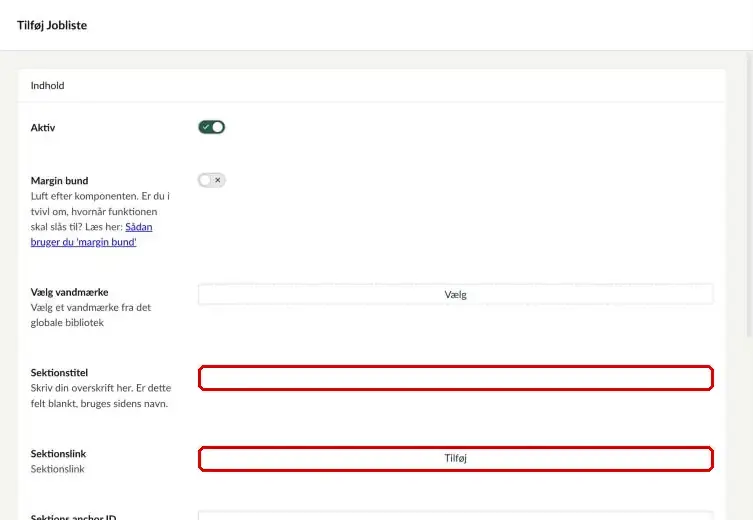Enable the Margin bund switch
Screen dimensions: 753x520
(211, 180)
